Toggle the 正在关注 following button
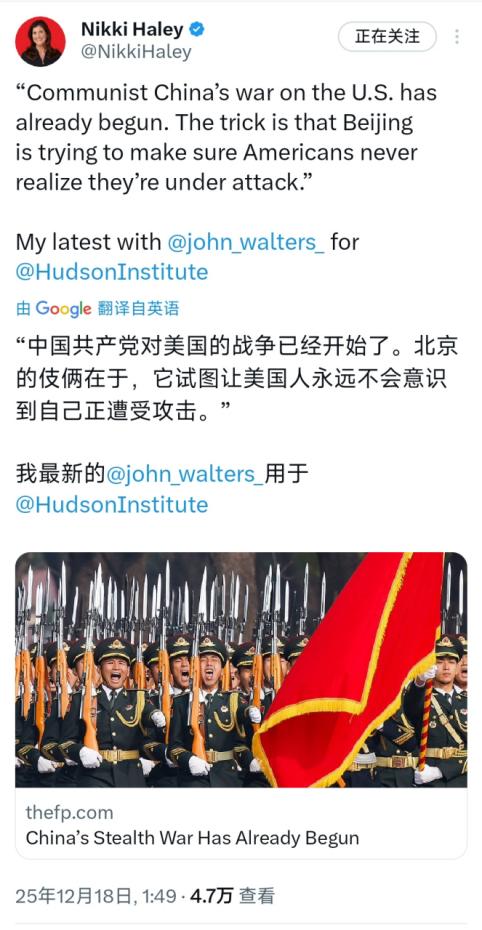 point(387,37)
